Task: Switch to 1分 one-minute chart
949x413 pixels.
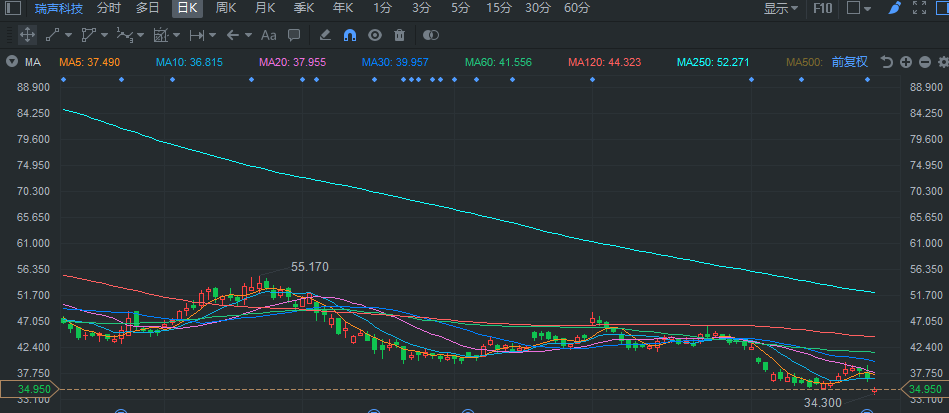Action: tap(382, 8)
